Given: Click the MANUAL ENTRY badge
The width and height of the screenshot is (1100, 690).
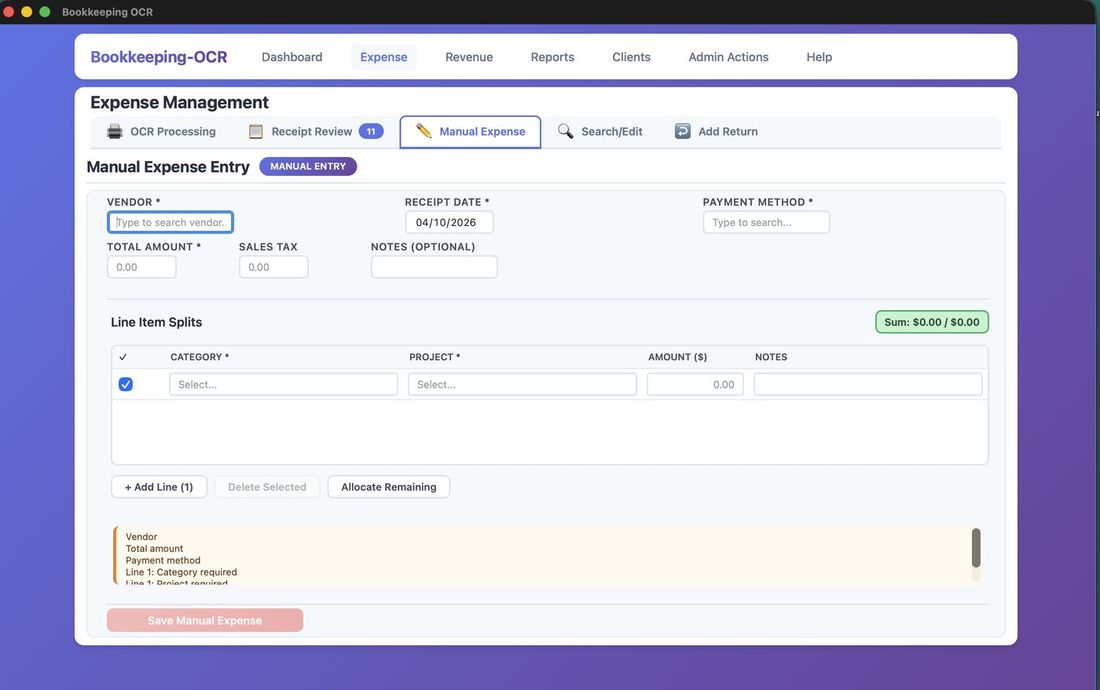Looking at the screenshot, I should [x=307, y=166].
